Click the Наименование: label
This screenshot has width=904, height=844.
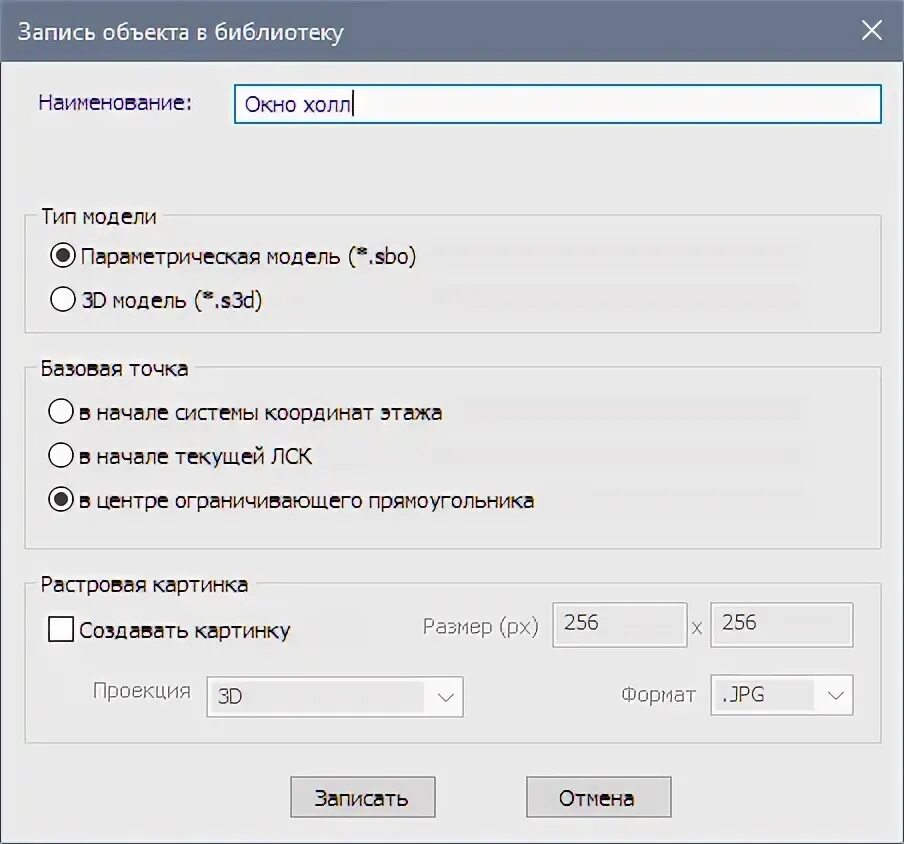[115, 103]
